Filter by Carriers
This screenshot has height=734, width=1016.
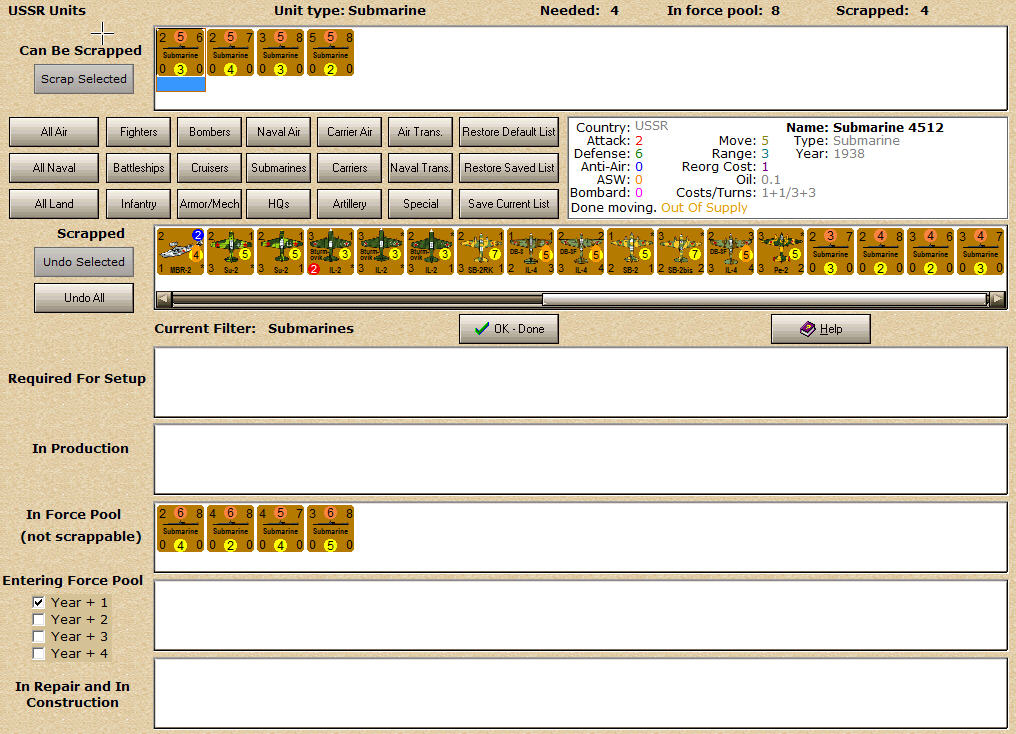click(x=349, y=168)
